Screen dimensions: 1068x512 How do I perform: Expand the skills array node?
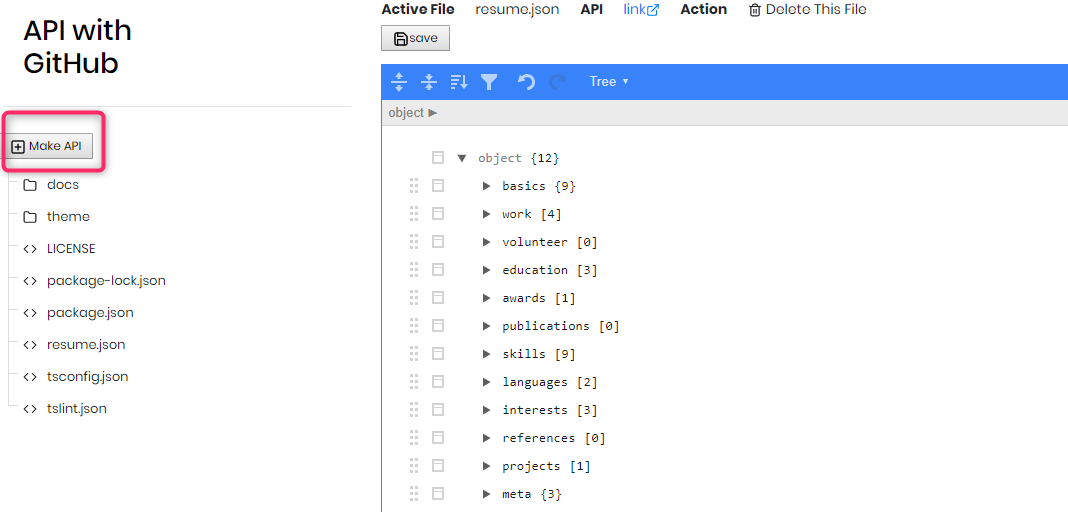coord(486,353)
